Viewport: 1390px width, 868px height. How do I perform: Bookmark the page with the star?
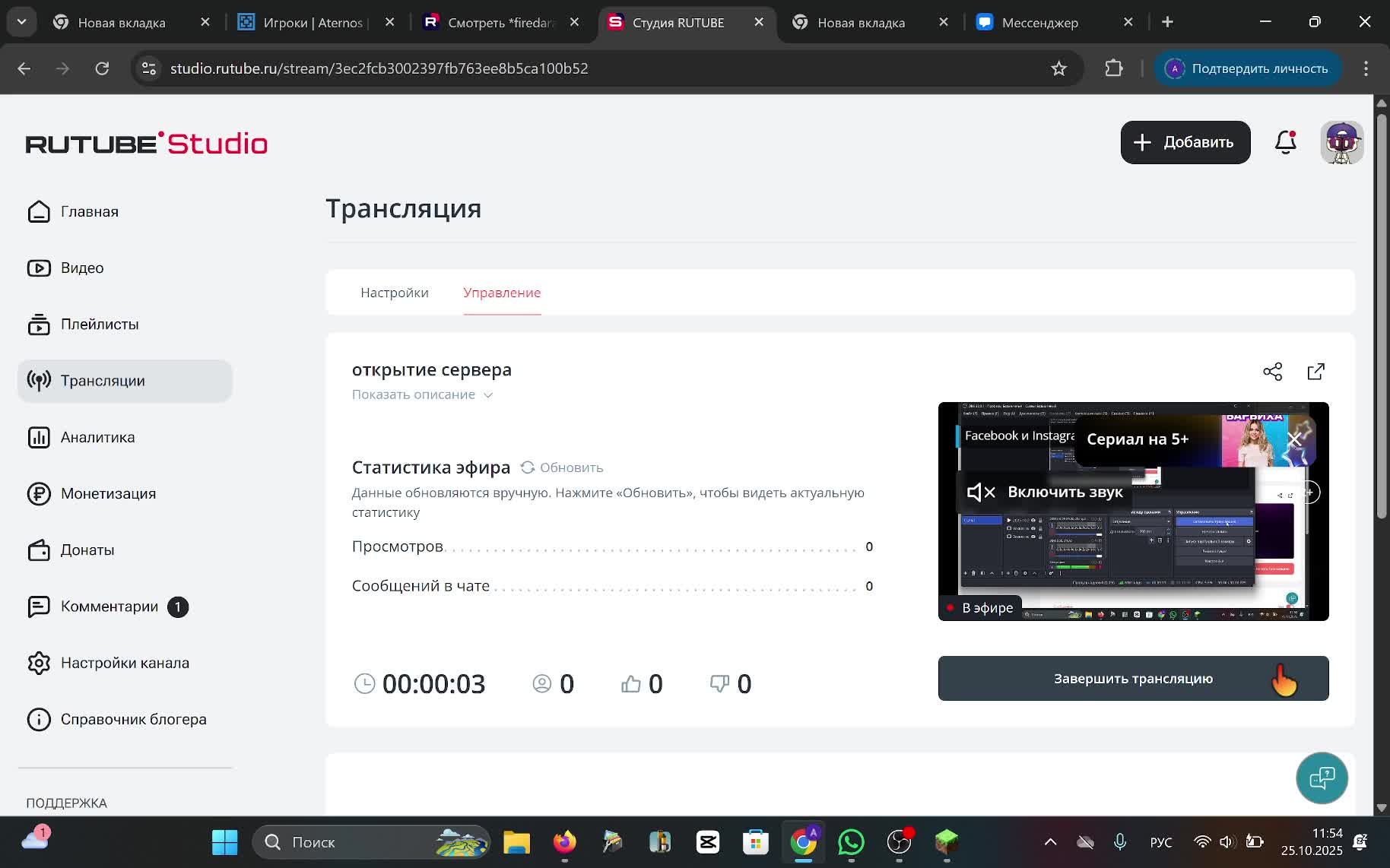pyautogui.click(x=1058, y=68)
